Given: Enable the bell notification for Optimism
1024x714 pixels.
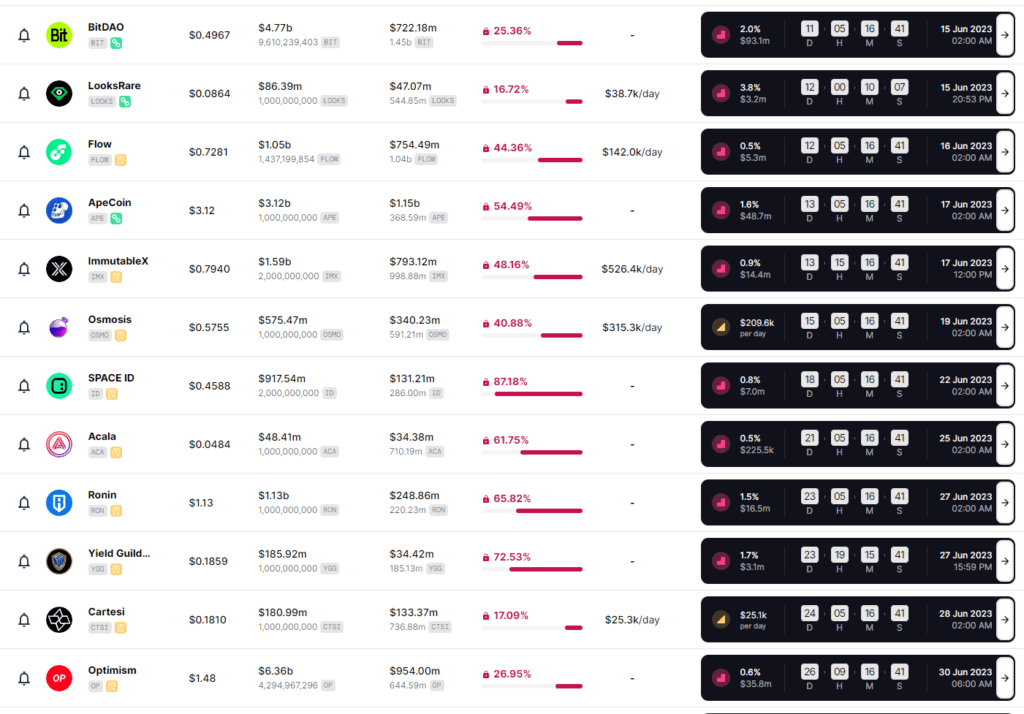Looking at the screenshot, I should [24, 679].
